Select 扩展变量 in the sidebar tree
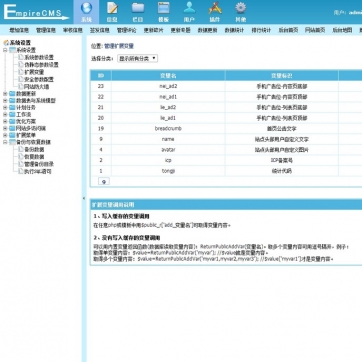The image size is (362, 362). (x=34, y=72)
